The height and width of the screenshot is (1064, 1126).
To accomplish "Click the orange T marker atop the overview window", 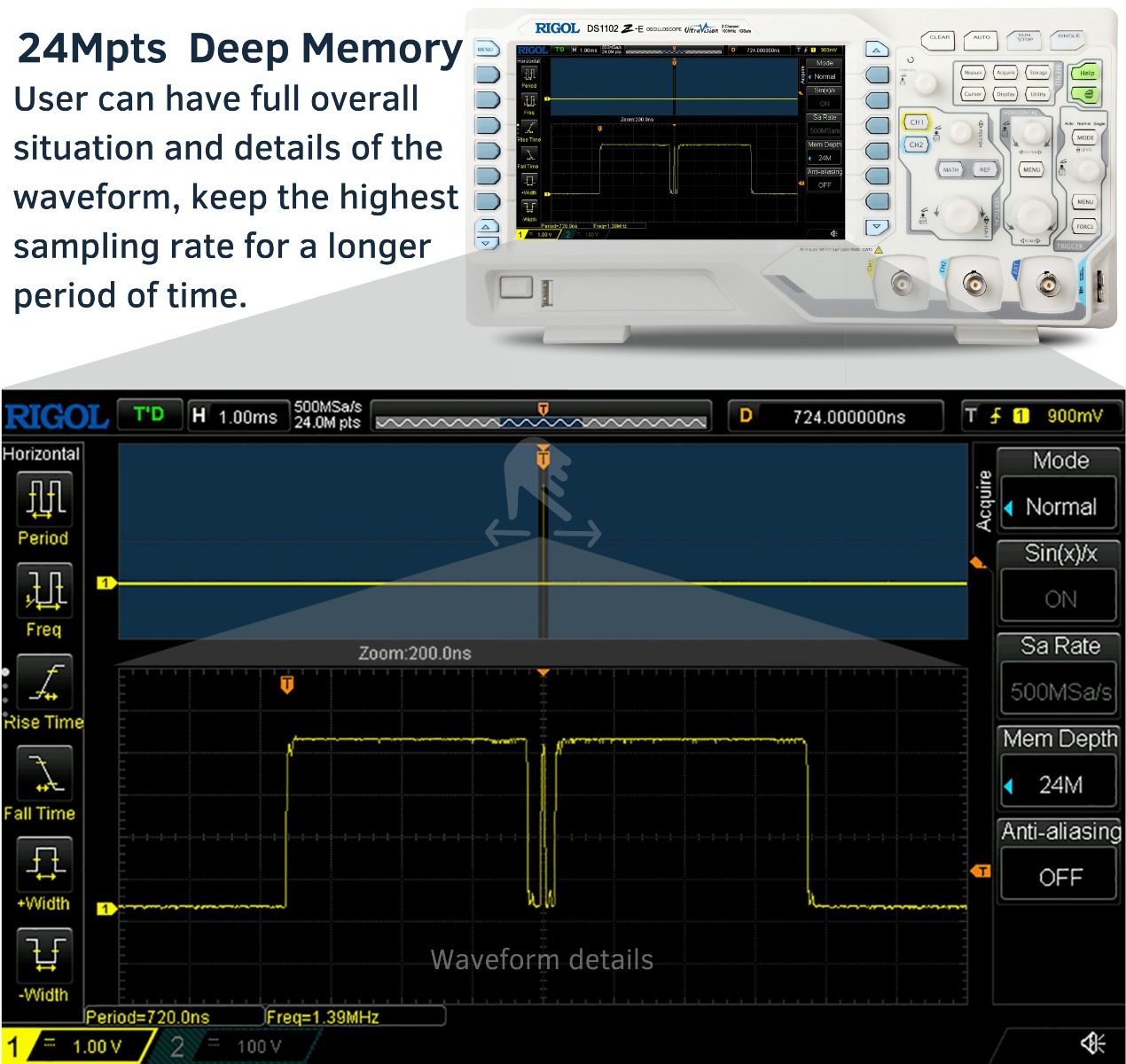I will pos(543,458).
